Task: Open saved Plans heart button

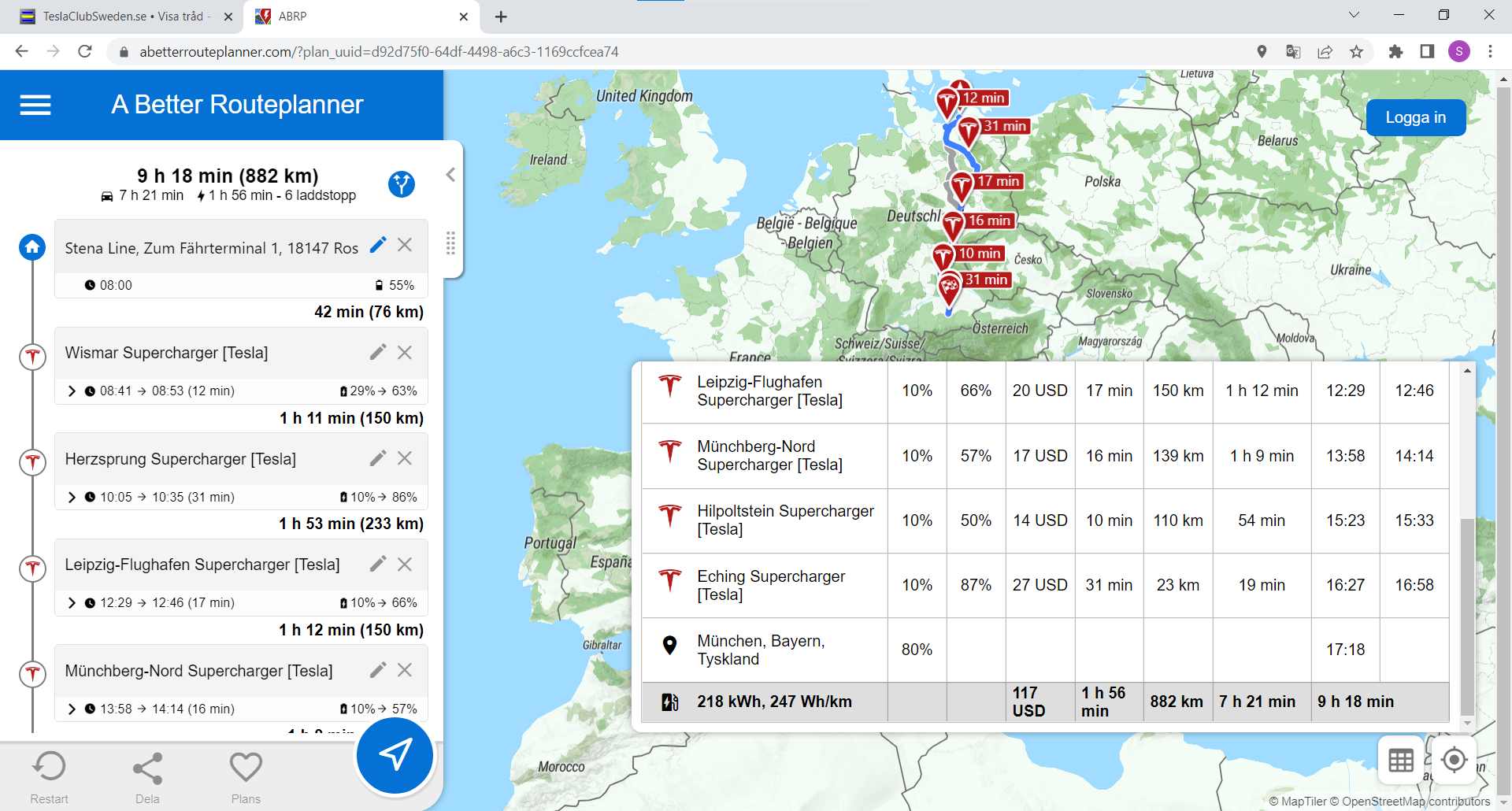Action: pos(246,778)
